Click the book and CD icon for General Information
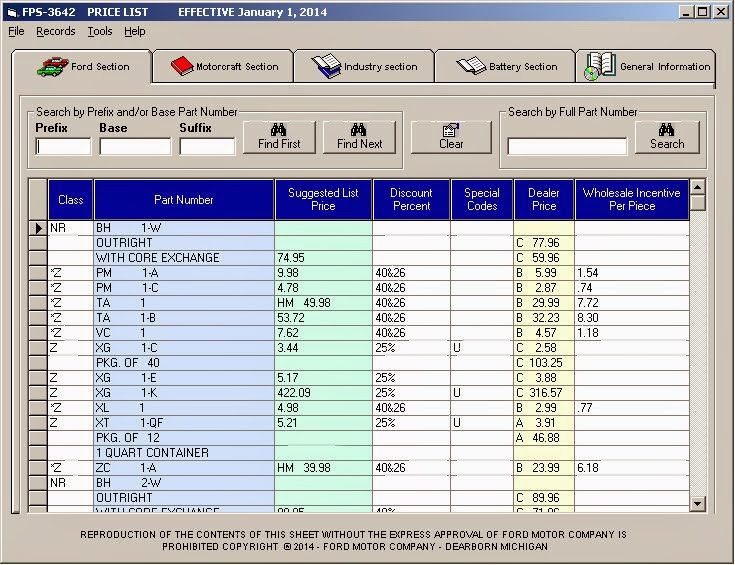The image size is (735, 565). click(600, 66)
